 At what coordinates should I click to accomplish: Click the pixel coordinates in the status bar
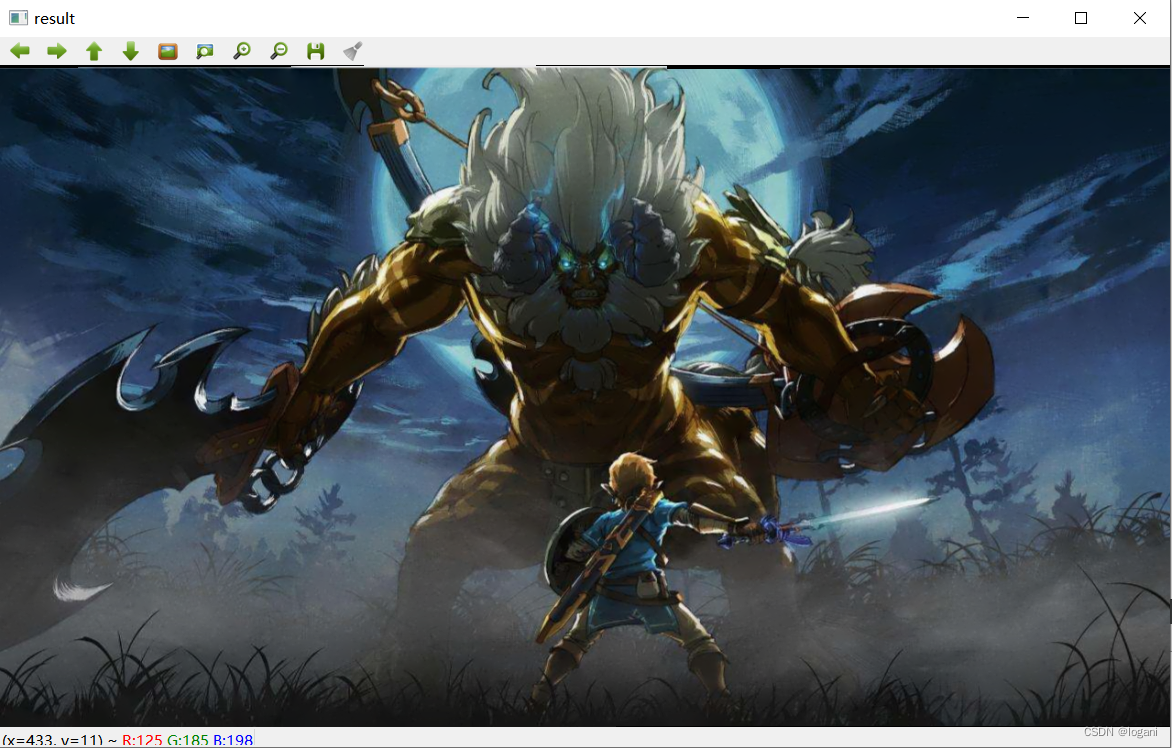point(53,740)
